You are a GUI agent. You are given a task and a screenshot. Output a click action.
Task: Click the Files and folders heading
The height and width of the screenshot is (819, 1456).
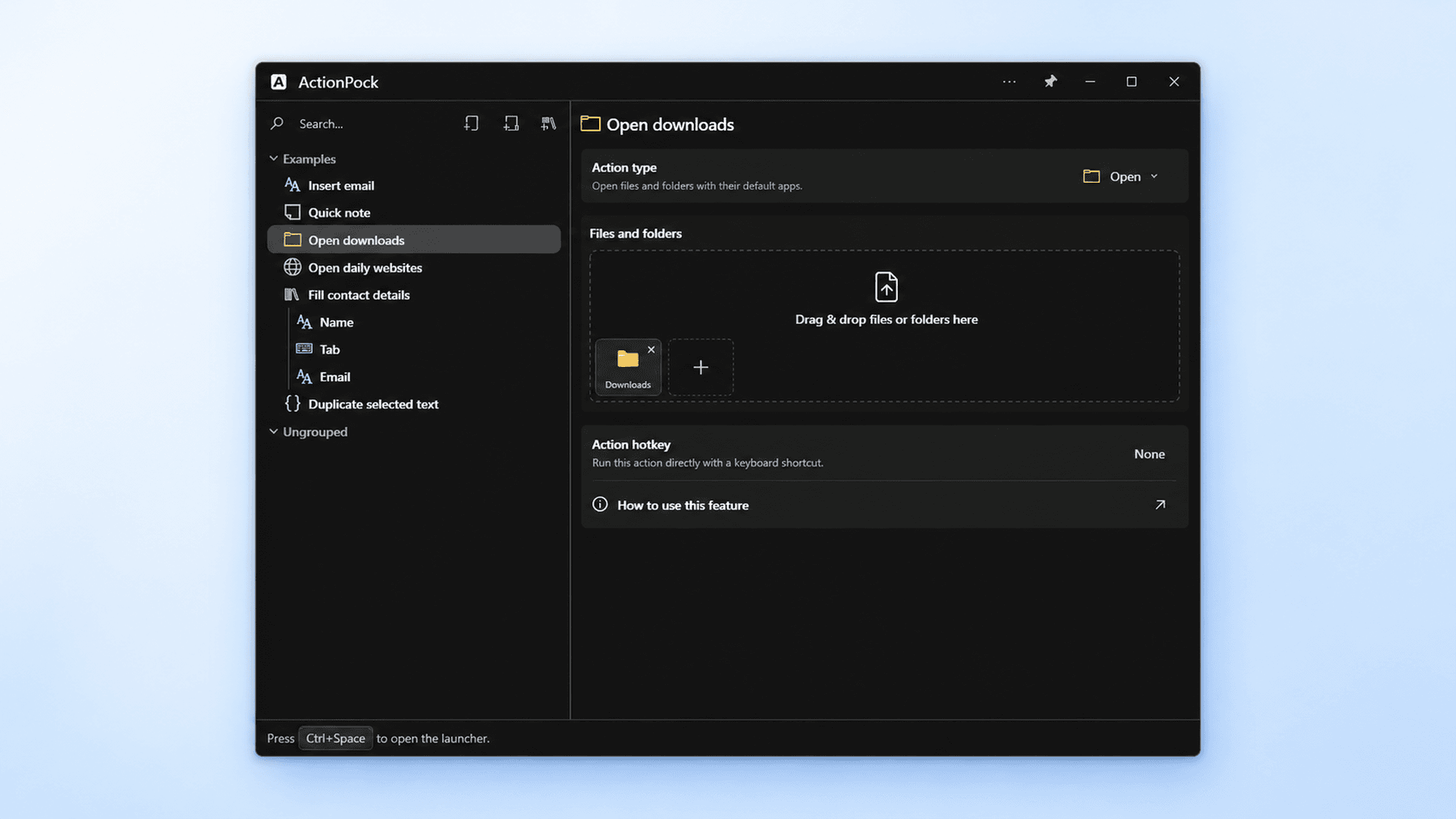(635, 234)
